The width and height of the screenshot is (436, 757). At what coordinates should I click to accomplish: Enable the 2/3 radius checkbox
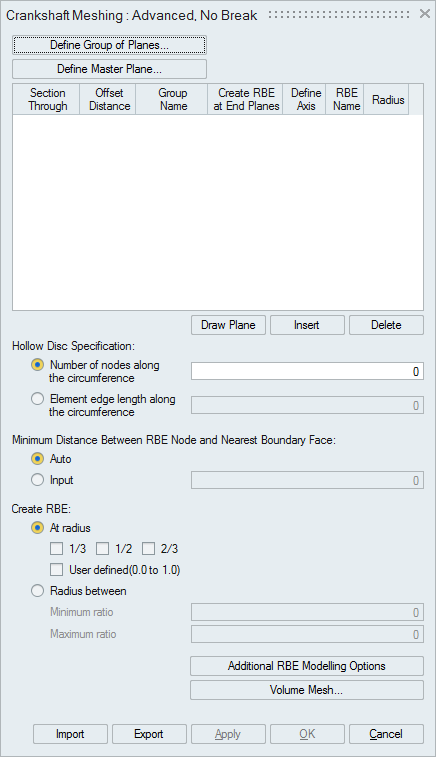[148, 549]
